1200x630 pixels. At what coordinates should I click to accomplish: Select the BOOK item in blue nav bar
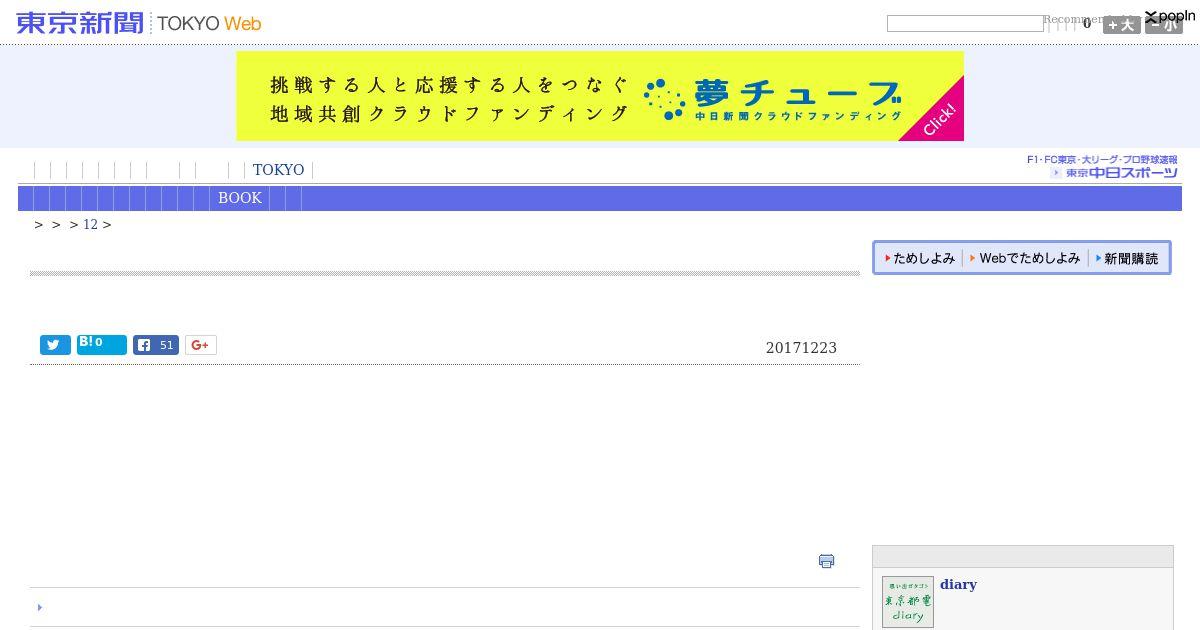click(240, 198)
